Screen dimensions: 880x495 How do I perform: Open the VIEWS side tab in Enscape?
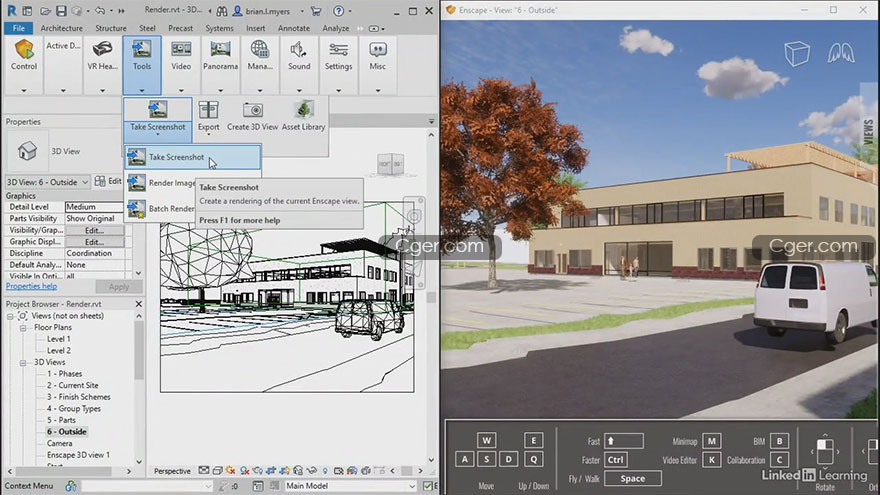(x=869, y=132)
